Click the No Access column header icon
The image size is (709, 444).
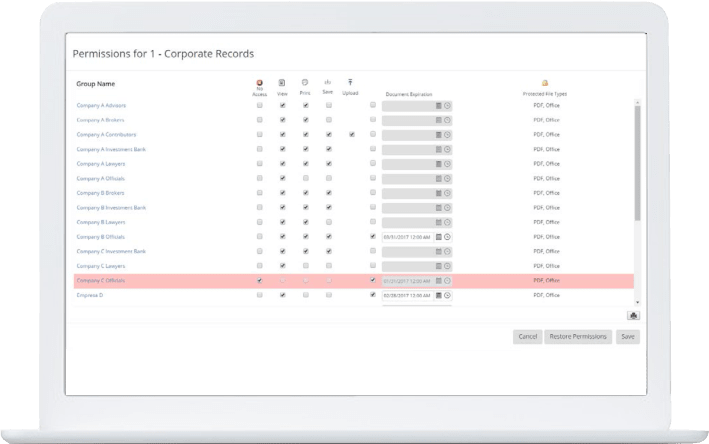coord(260,83)
